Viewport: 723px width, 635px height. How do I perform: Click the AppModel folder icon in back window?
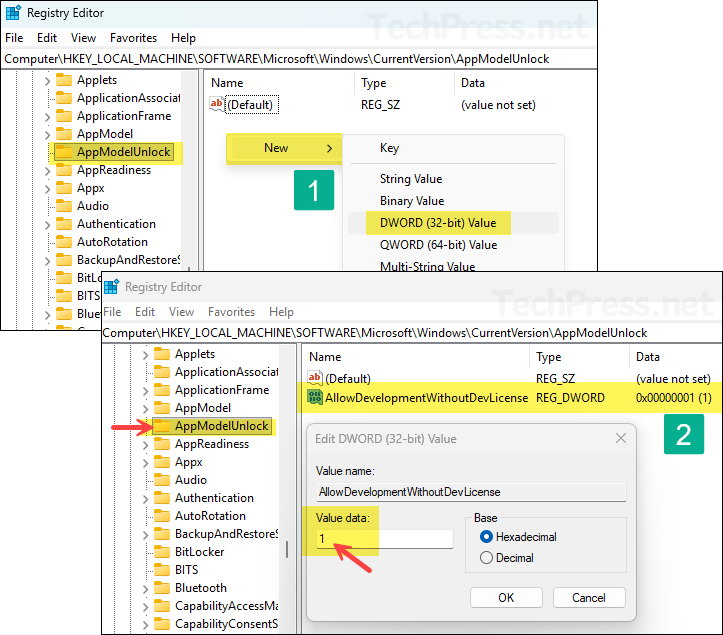(64, 134)
